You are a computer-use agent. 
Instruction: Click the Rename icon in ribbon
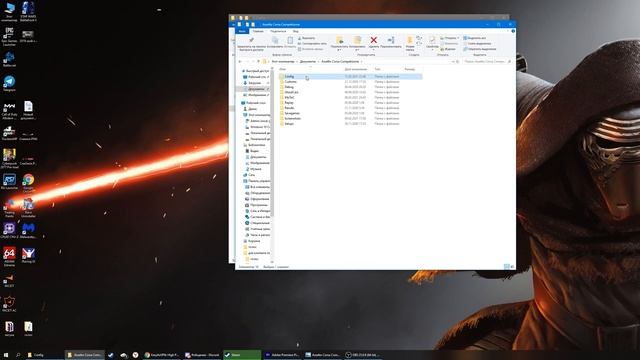[x=391, y=40]
